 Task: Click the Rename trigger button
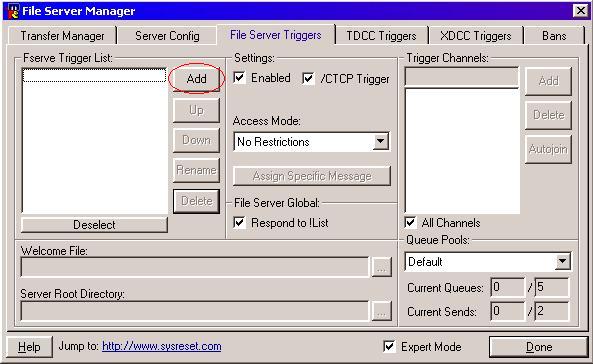[x=196, y=170]
